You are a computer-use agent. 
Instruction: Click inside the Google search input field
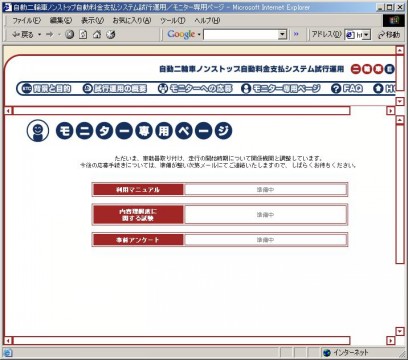[x=241, y=34]
